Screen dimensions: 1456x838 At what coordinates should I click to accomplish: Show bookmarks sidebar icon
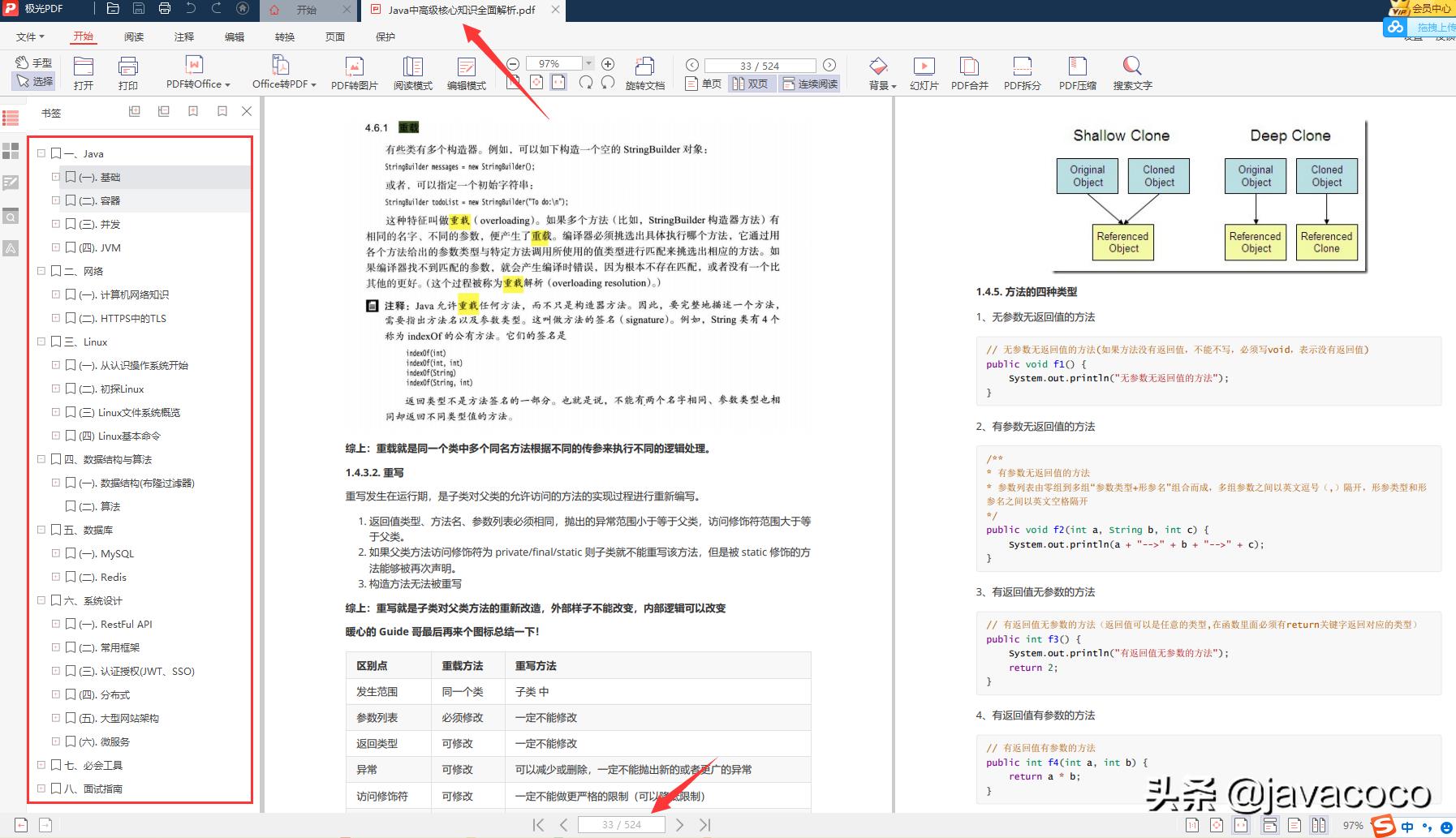[11, 118]
